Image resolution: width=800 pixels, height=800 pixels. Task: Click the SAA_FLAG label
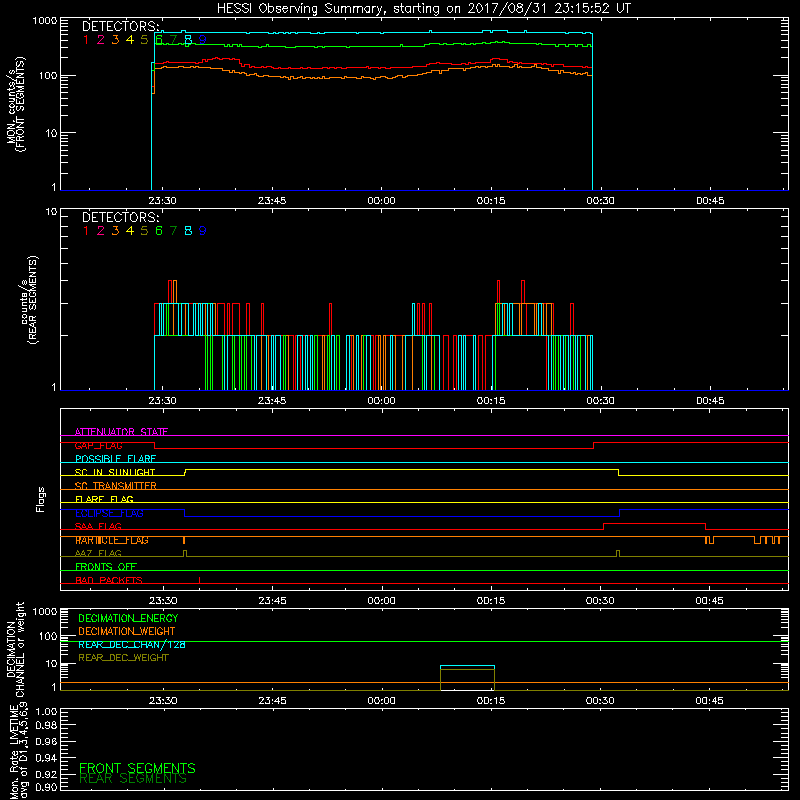click(98, 527)
